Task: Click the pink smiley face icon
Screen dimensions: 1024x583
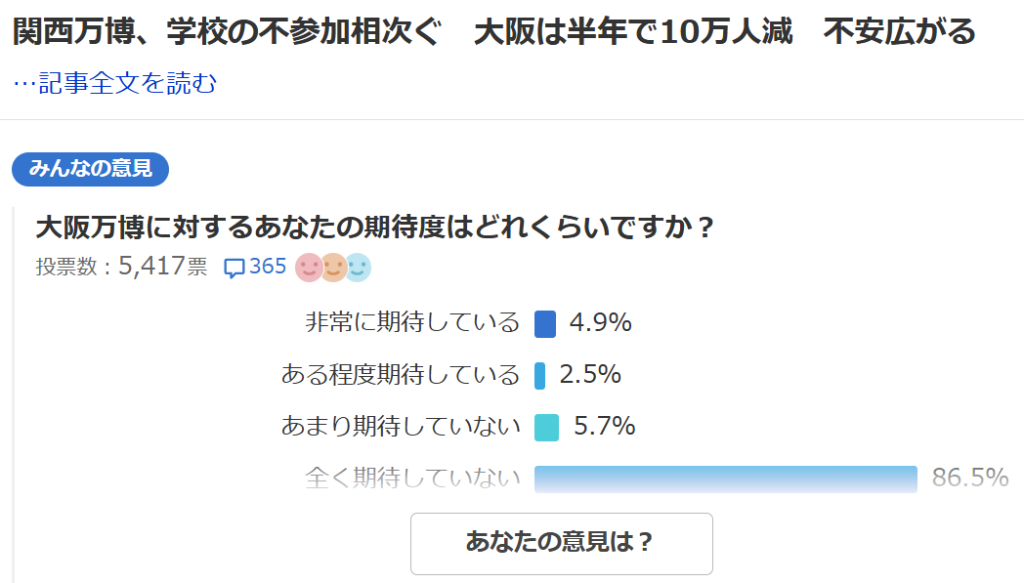Action: tap(308, 268)
